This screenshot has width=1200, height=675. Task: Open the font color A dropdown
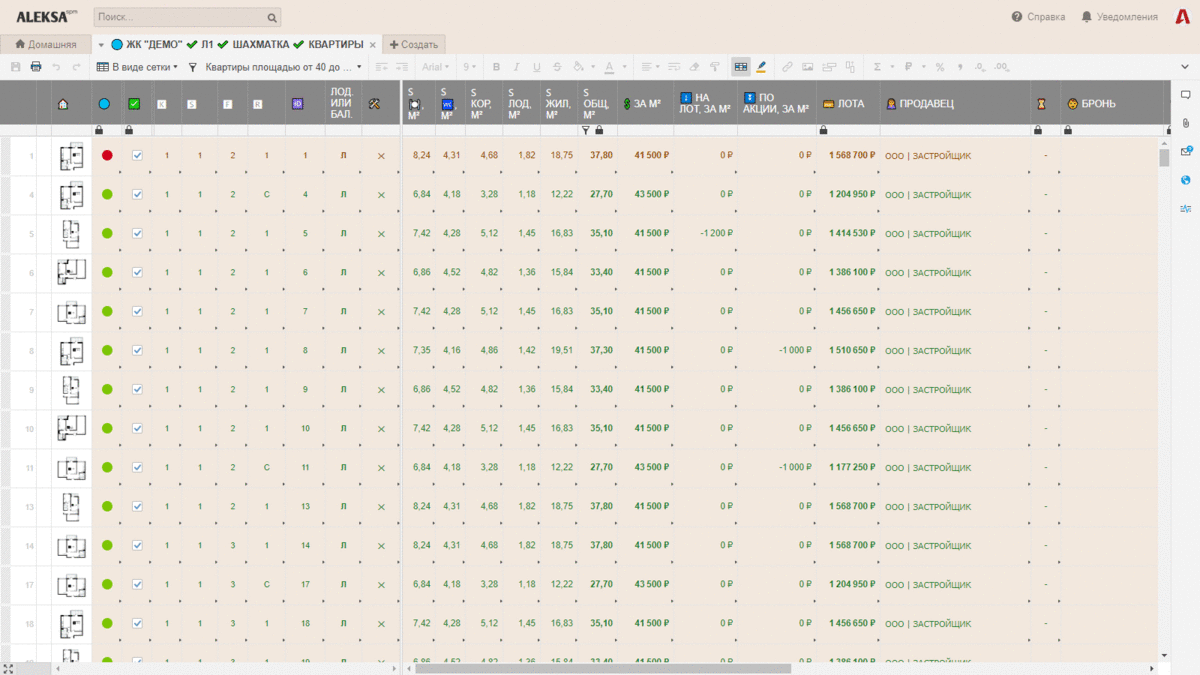614,67
